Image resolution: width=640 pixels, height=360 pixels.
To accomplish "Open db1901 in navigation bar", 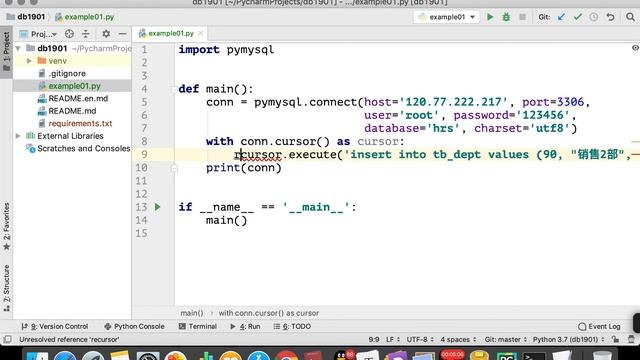I will tap(26, 17).
